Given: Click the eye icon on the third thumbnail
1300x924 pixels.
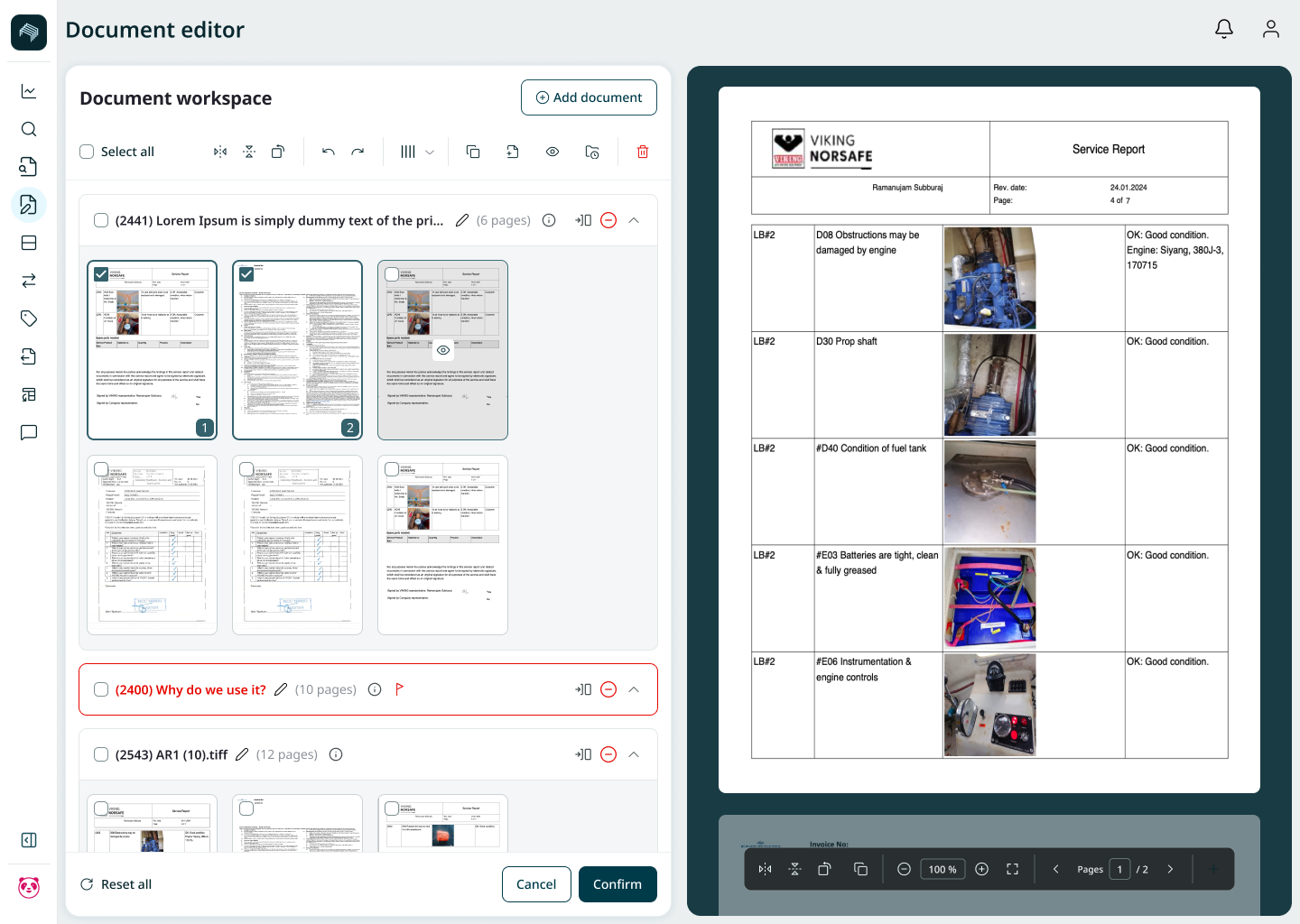Looking at the screenshot, I should tap(443, 350).
